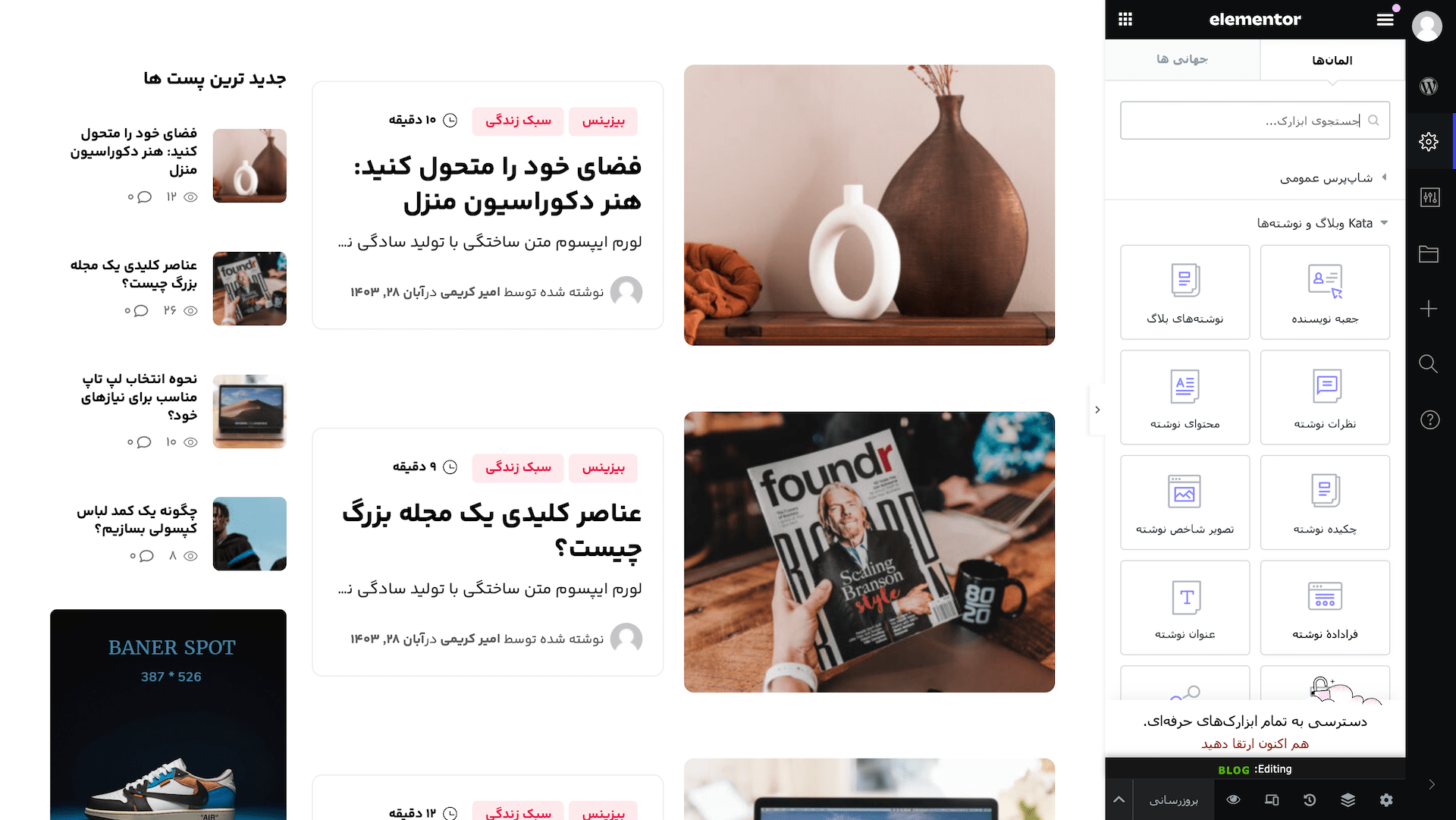The height and width of the screenshot is (820, 1456).
Task: Select the Post Comments widget
Action: tap(1325, 397)
